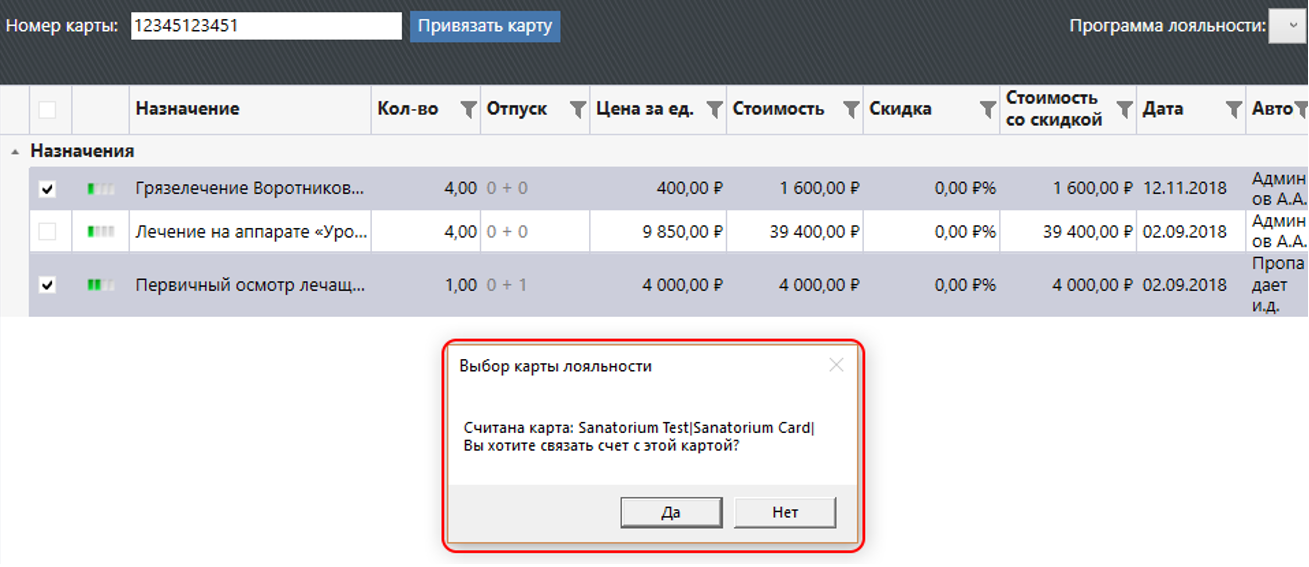Toggle the select-all checkbox in header

point(47,110)
